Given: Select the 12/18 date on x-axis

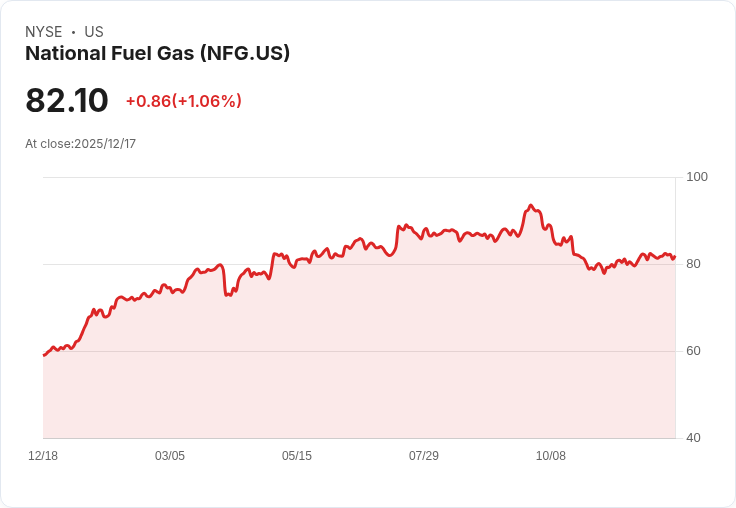Looking at the screenshot, I should point(43,456).
